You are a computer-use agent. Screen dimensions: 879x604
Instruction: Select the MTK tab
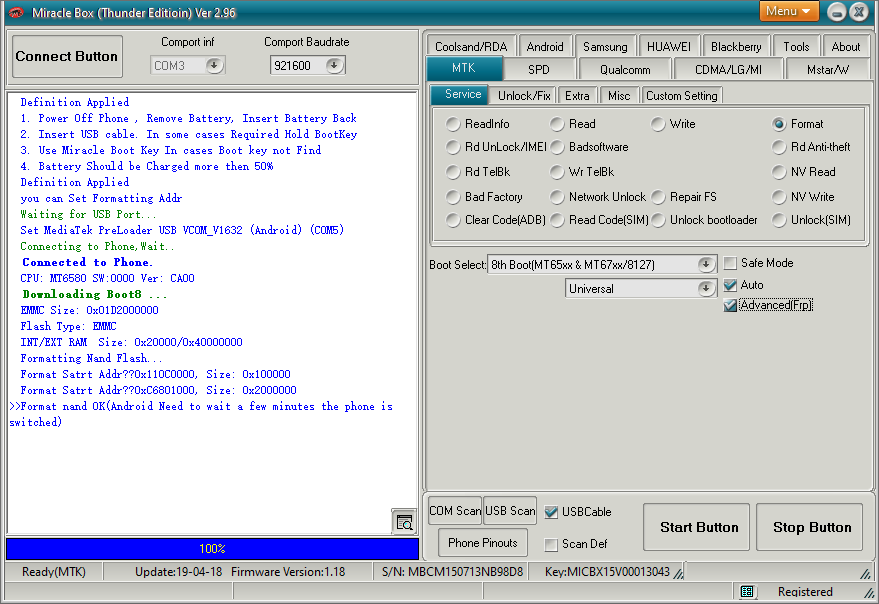pos(464,68)
